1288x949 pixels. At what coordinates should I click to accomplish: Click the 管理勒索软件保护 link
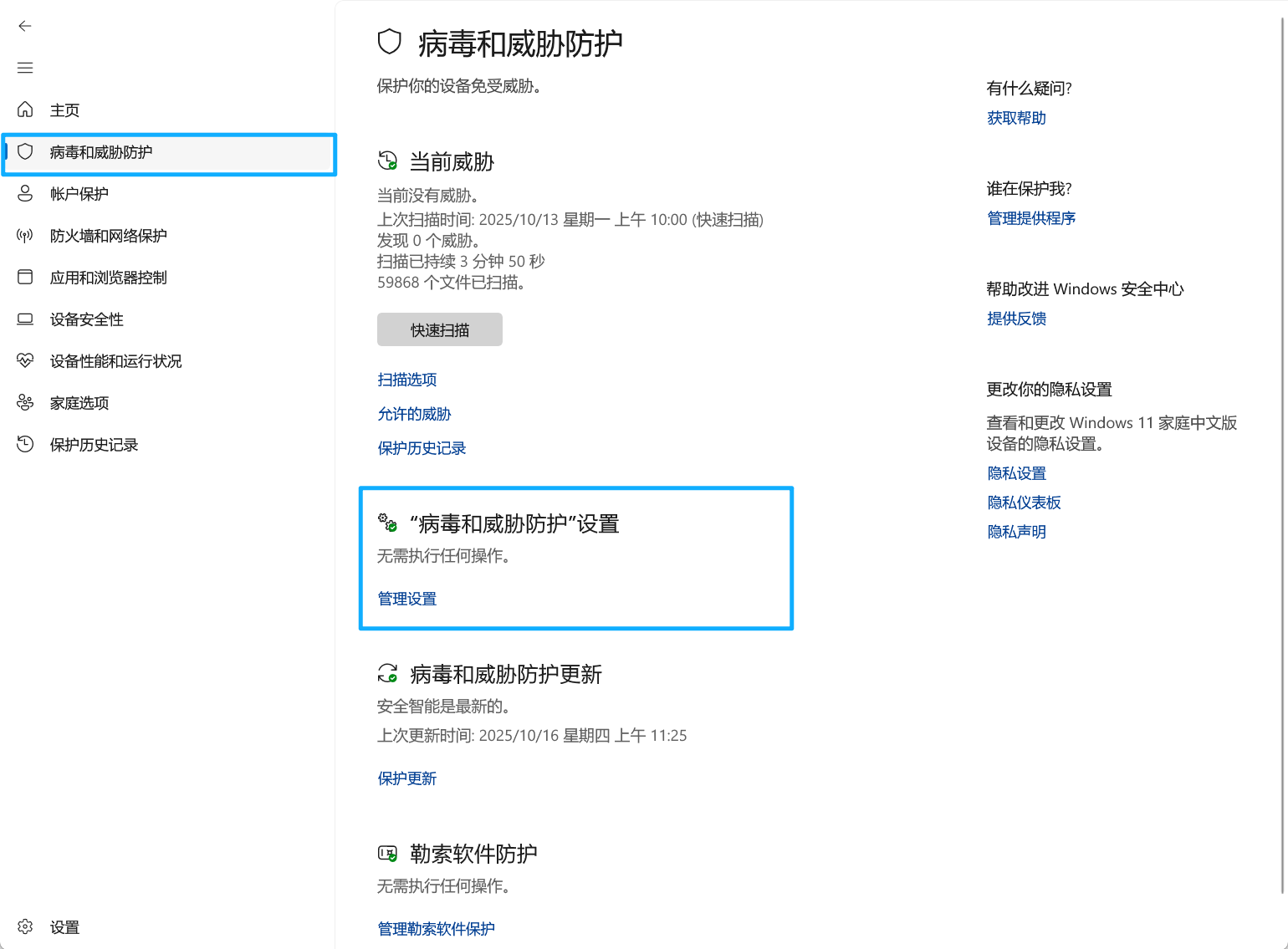click(x=436, y=928)
